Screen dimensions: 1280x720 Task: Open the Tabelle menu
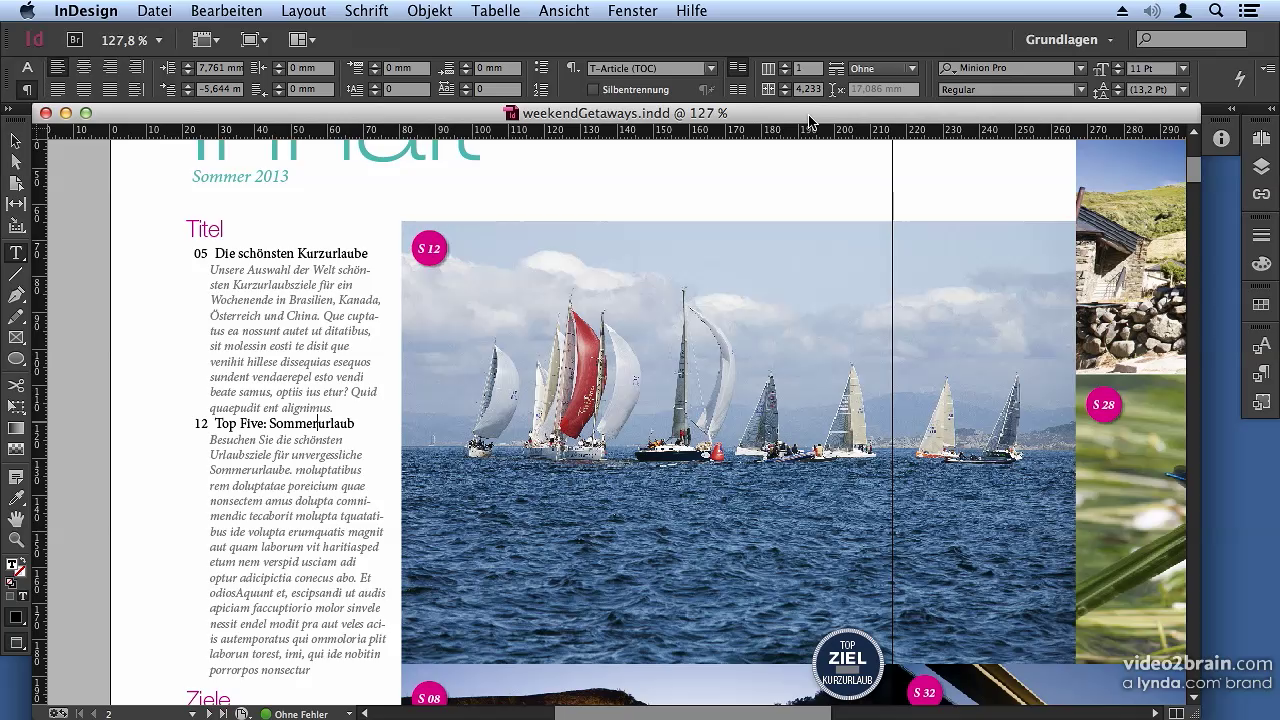coord(496,11)
